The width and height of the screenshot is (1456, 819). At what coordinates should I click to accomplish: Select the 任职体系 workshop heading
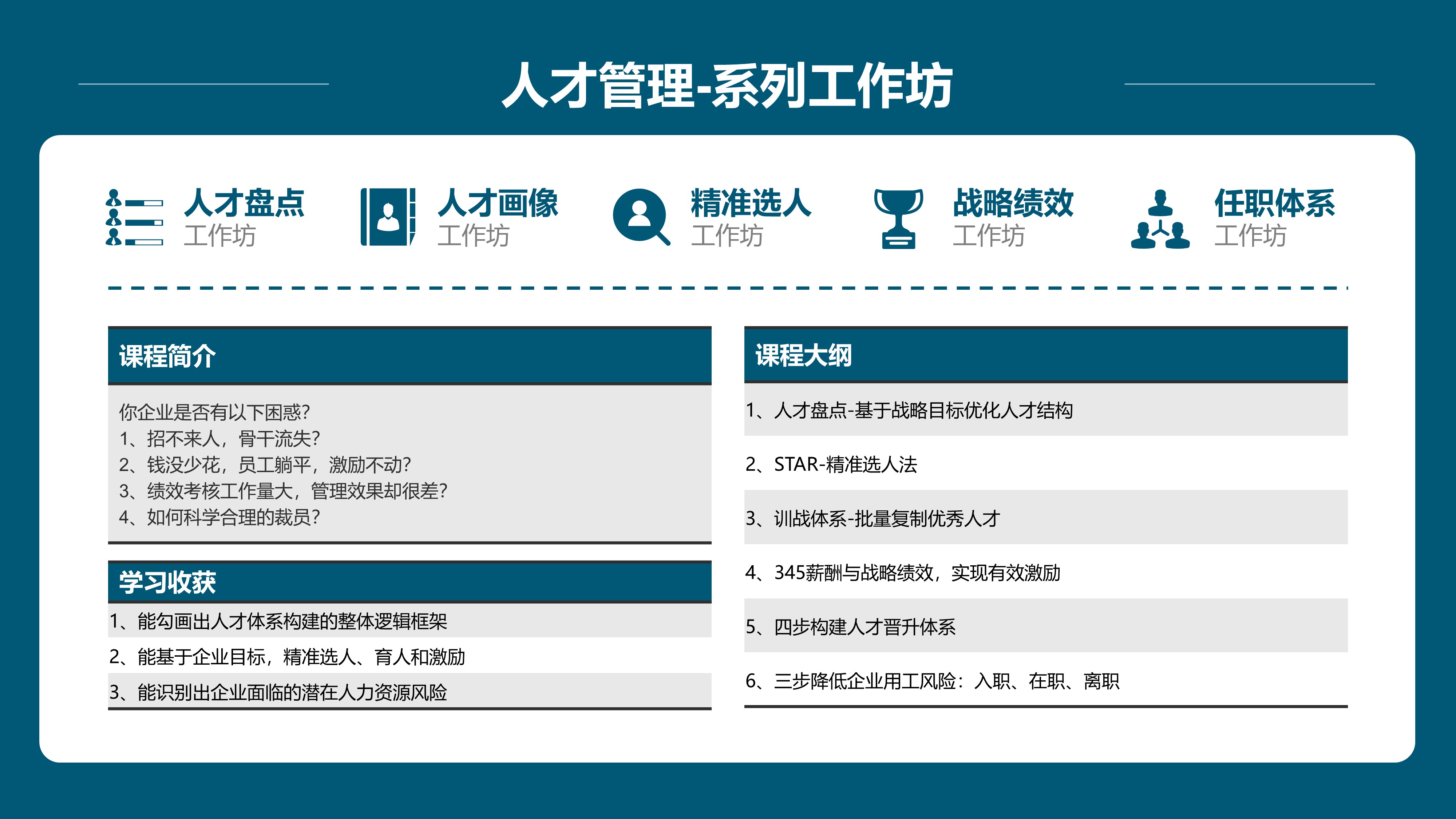pyautogui.click(x=1275, y=203)
